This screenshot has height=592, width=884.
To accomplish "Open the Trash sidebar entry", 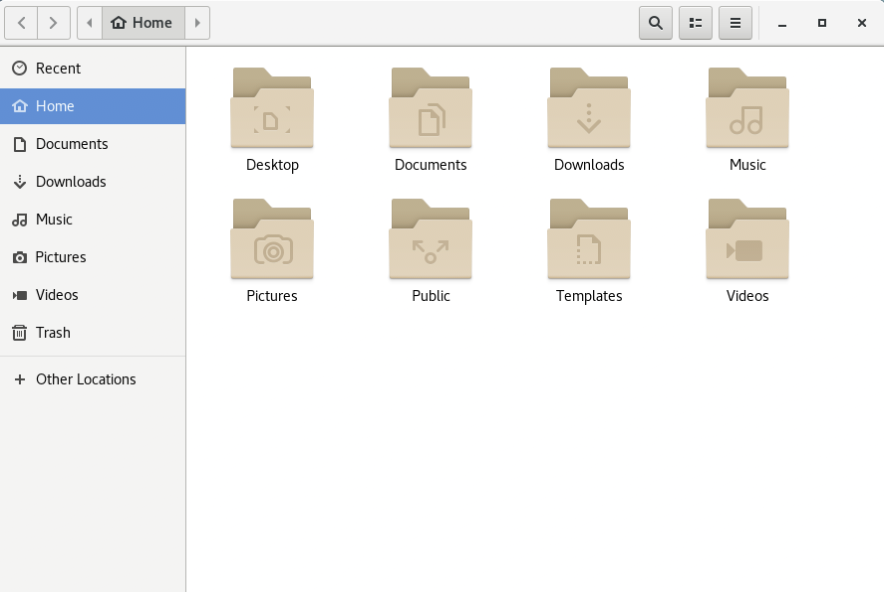I will pos(92,333).
